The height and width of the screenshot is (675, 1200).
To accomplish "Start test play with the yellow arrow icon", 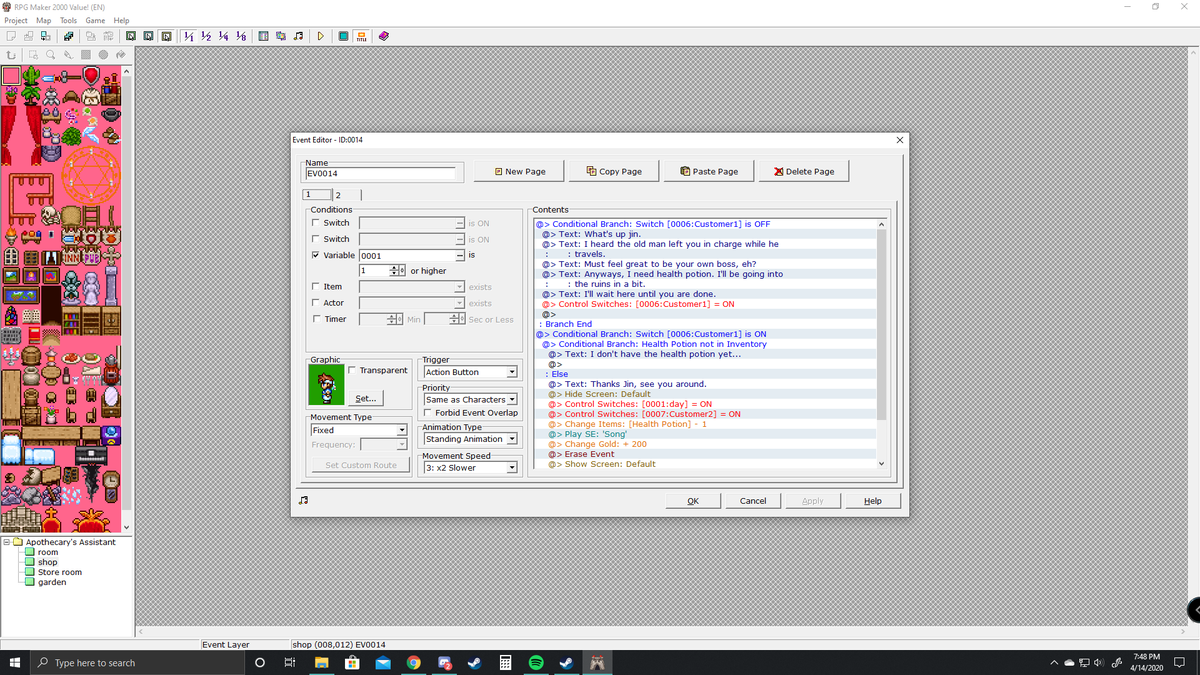I will coord(320,37).
